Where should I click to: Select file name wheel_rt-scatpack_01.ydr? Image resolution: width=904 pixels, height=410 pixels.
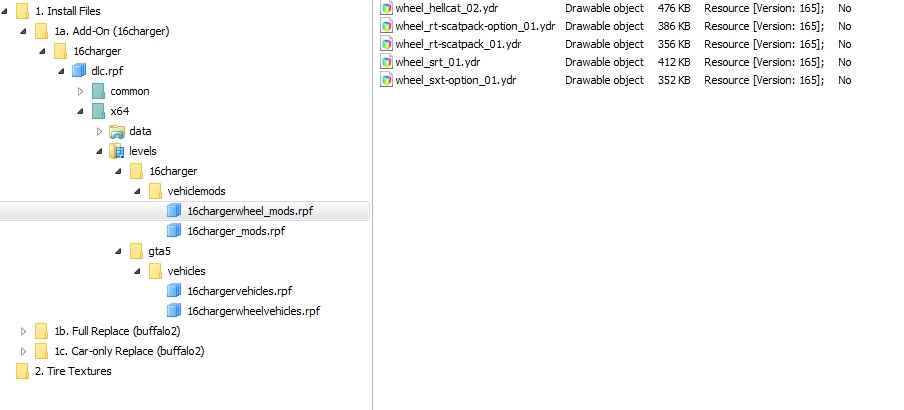click(x=458, y=44)
